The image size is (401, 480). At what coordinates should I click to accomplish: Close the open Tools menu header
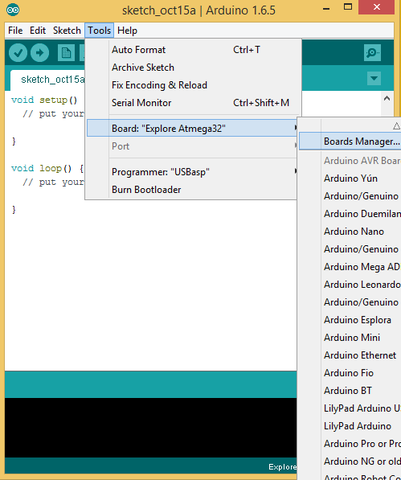[x=99, y=31]
